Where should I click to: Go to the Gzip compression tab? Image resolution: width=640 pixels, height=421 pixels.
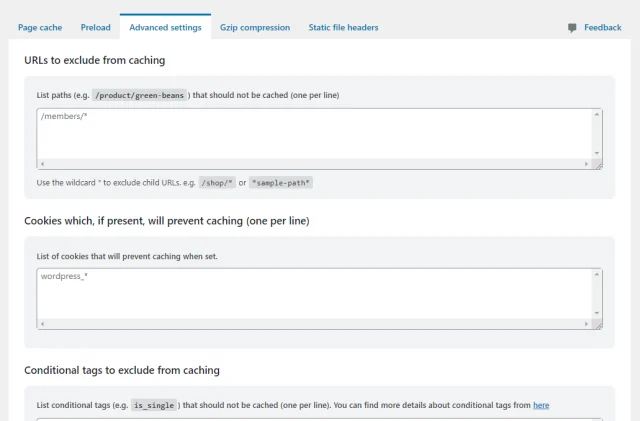(255, 28)
